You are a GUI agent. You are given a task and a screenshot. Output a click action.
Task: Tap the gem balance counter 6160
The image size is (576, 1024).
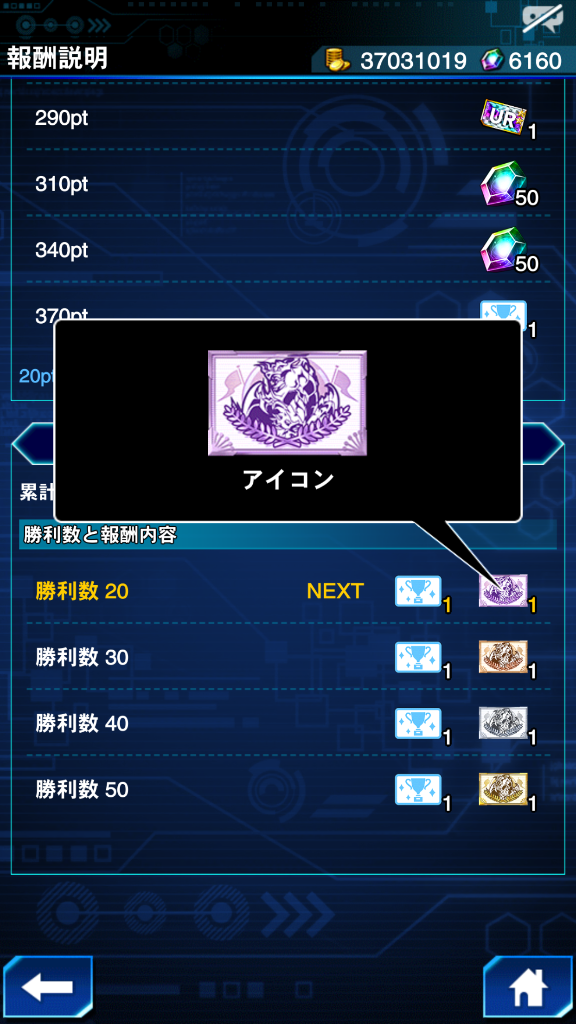(x=535, y=61)
